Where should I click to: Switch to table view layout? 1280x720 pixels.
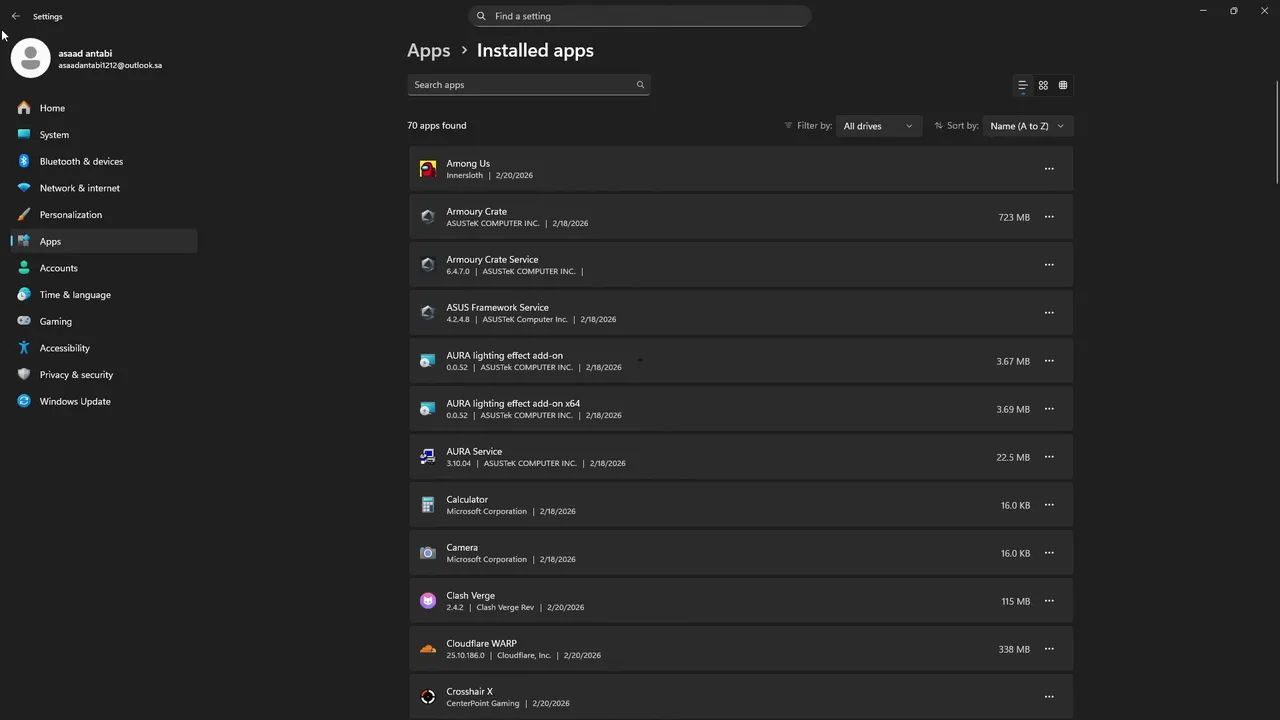coord(1063,85)
